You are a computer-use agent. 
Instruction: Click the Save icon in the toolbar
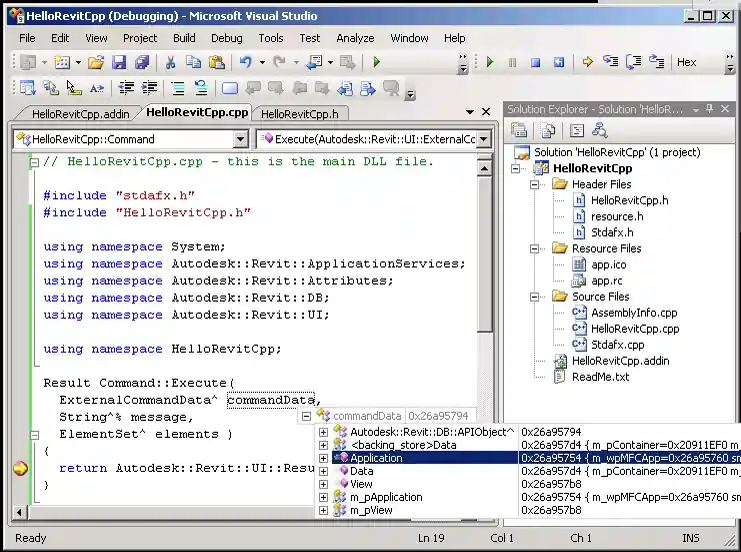(120, 62)
